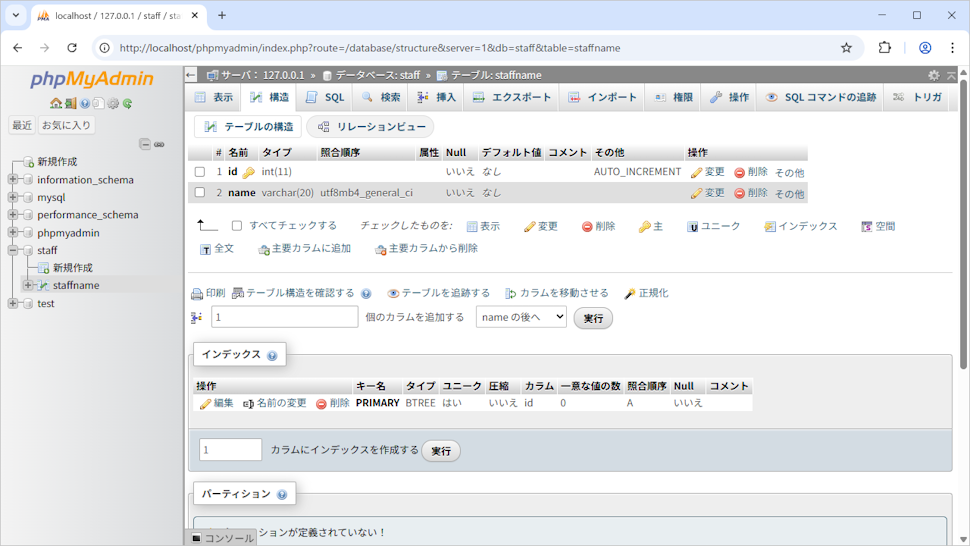The width and height of the screenshot is (970, 546).
Task: Toggle the すべてチェックする checkbox
Action: (x=237, y=226)
